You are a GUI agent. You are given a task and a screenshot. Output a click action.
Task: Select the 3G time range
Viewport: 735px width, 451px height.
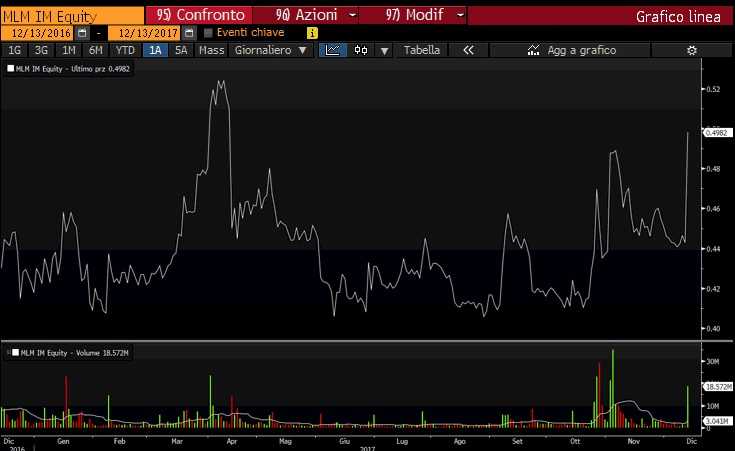tap(41, 50)
